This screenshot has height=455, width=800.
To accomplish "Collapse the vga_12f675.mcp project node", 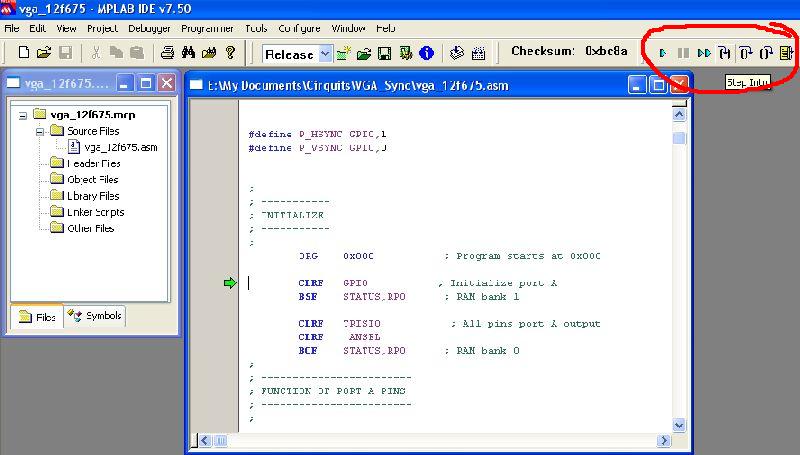I will [23, 115].
